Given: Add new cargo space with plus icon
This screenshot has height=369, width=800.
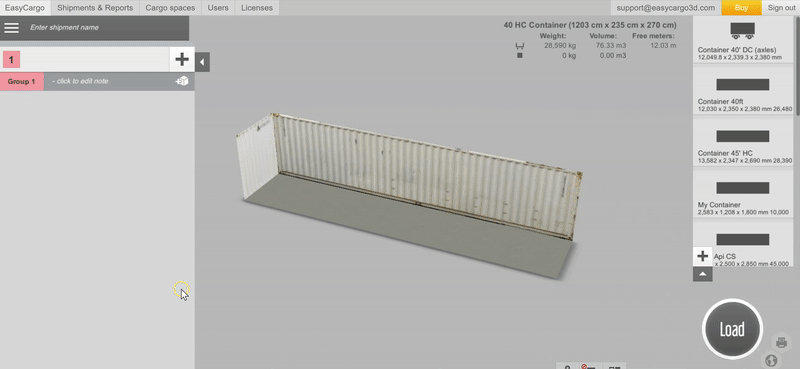Looking at the screenshot, I should 703,256.
